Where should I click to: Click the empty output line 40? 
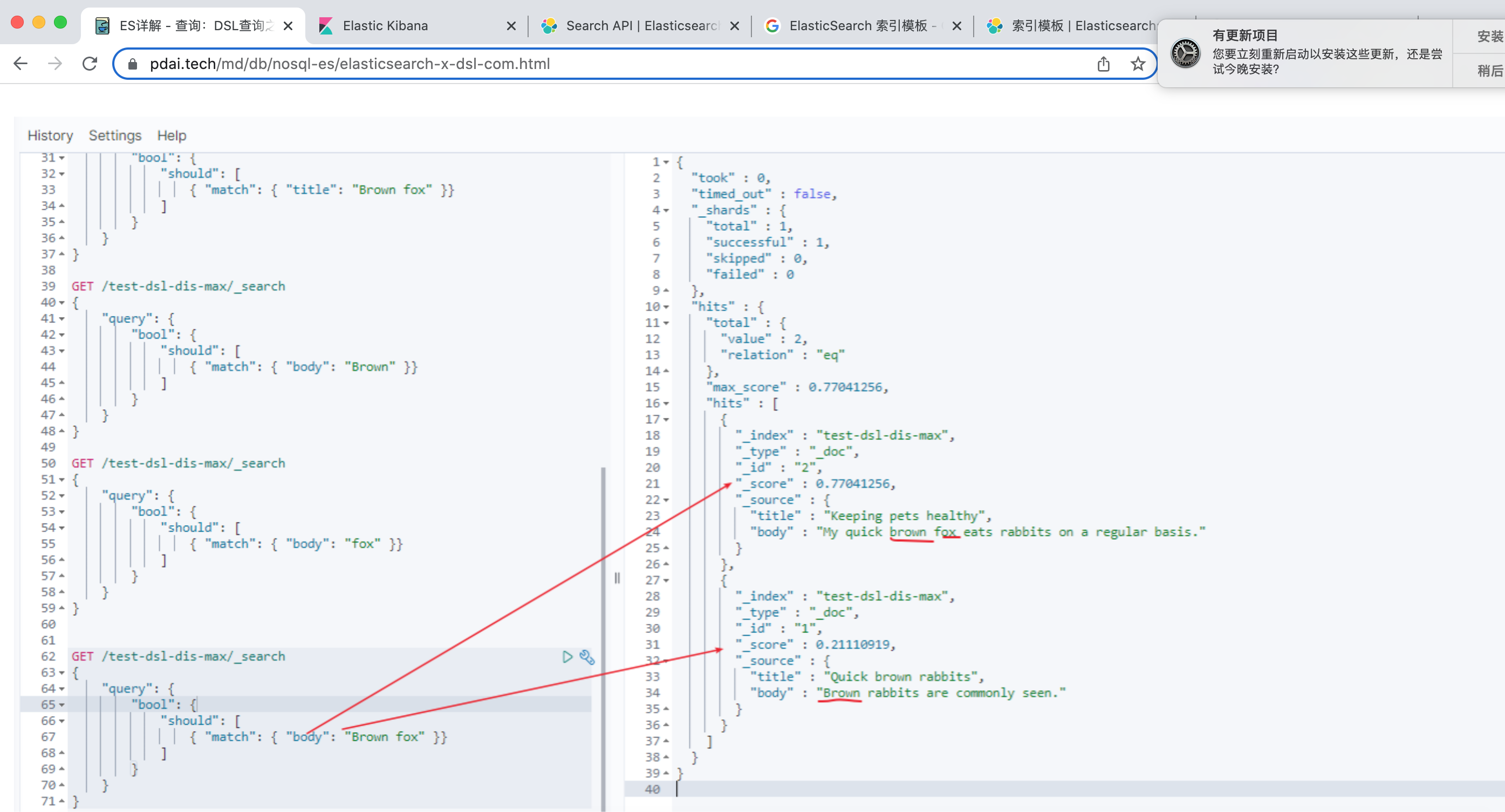tap(1063, 790)
